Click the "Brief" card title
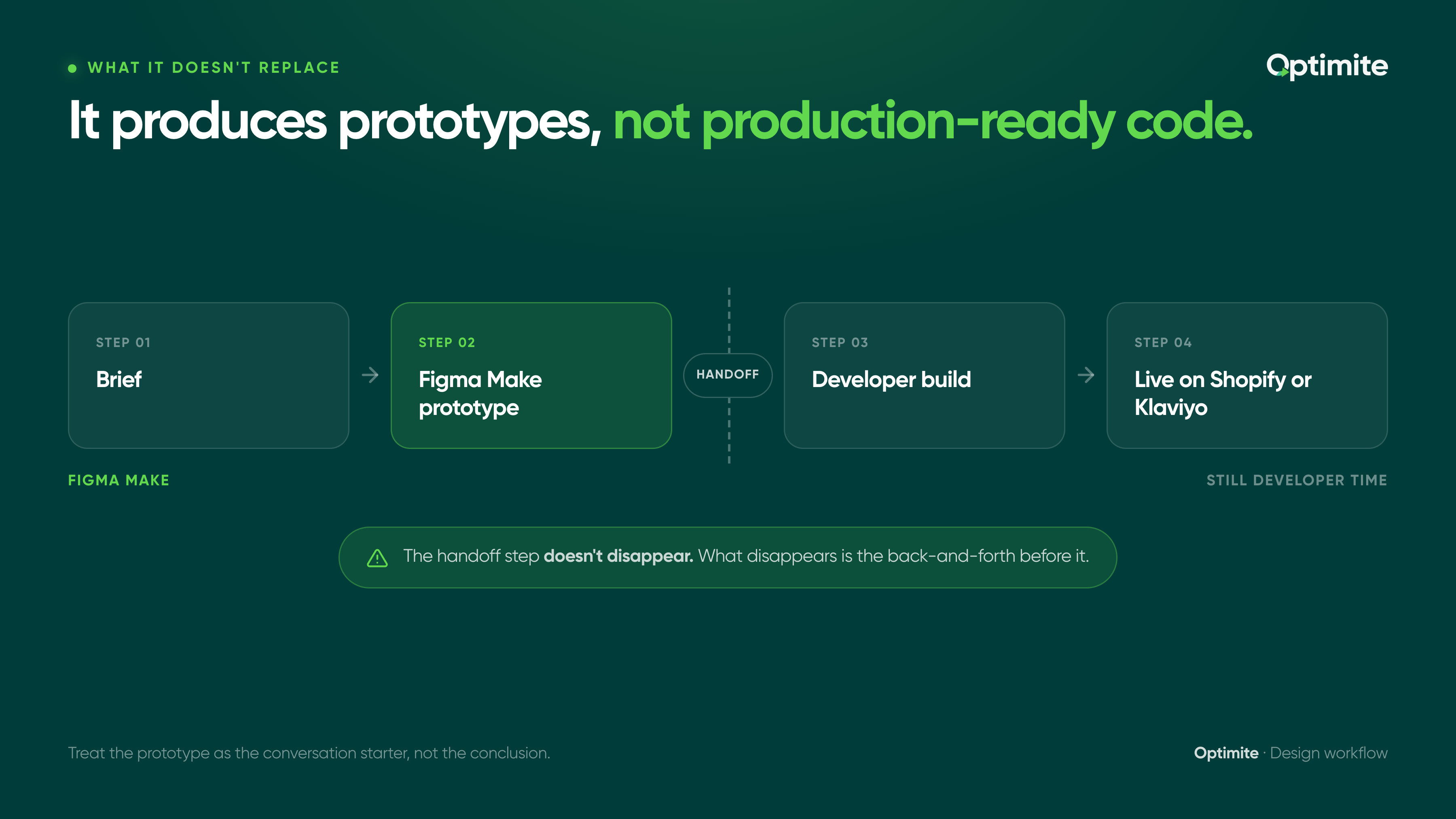The width and height of the screenshot is (1456, 819). coord(119,379)
